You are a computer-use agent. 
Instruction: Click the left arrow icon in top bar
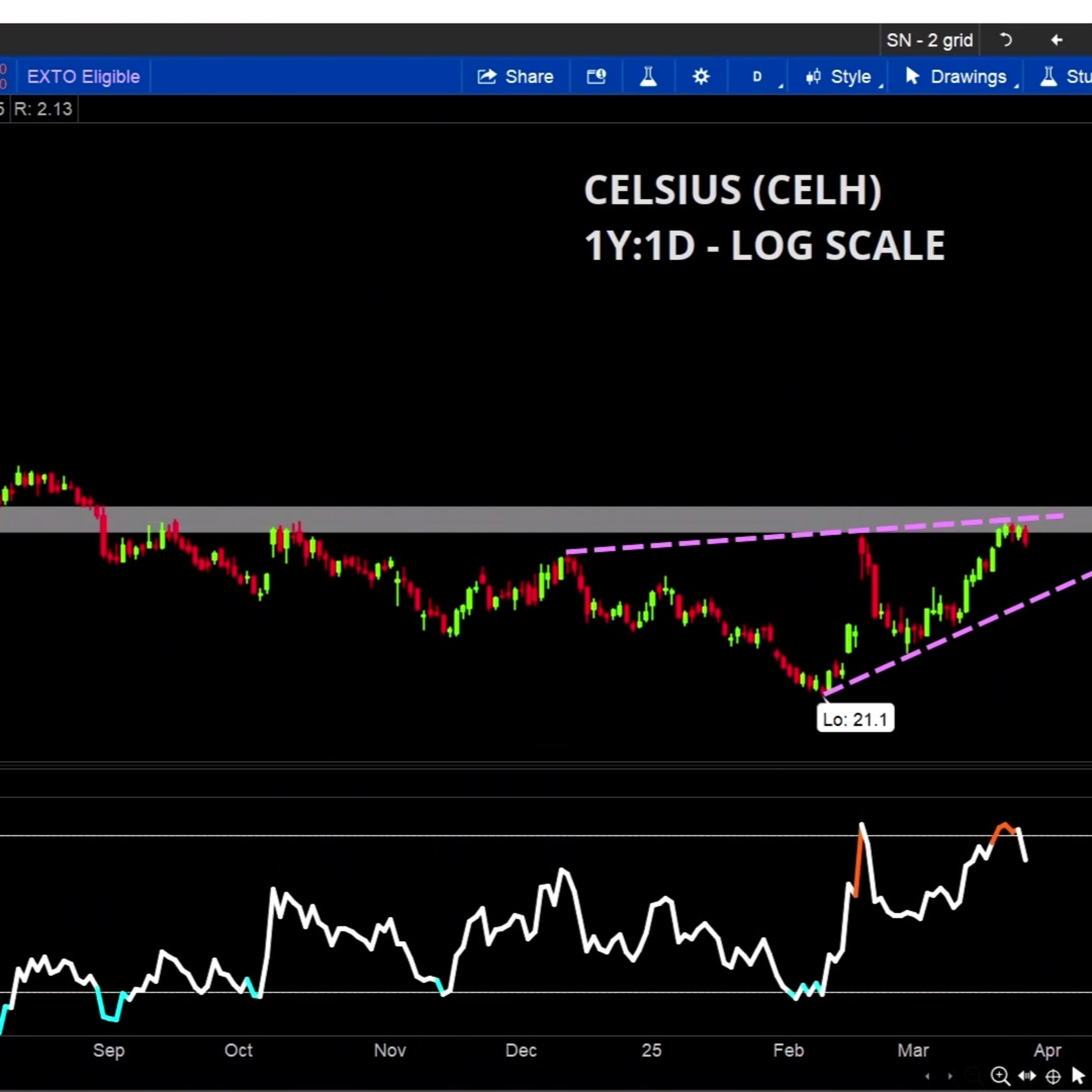pyautogui.click(x=1056, y=40)
